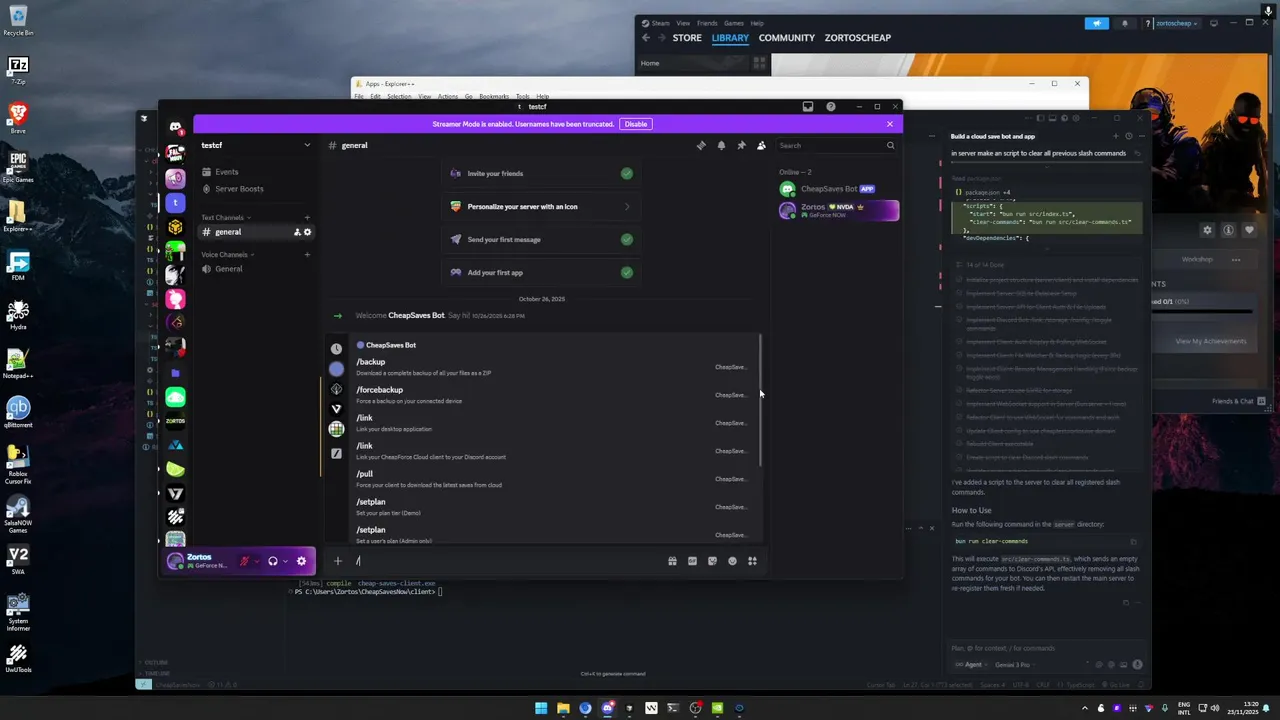Click plus attach button in message bar
The height and width of the screenshot is (720, 1280).
point(338,561)
